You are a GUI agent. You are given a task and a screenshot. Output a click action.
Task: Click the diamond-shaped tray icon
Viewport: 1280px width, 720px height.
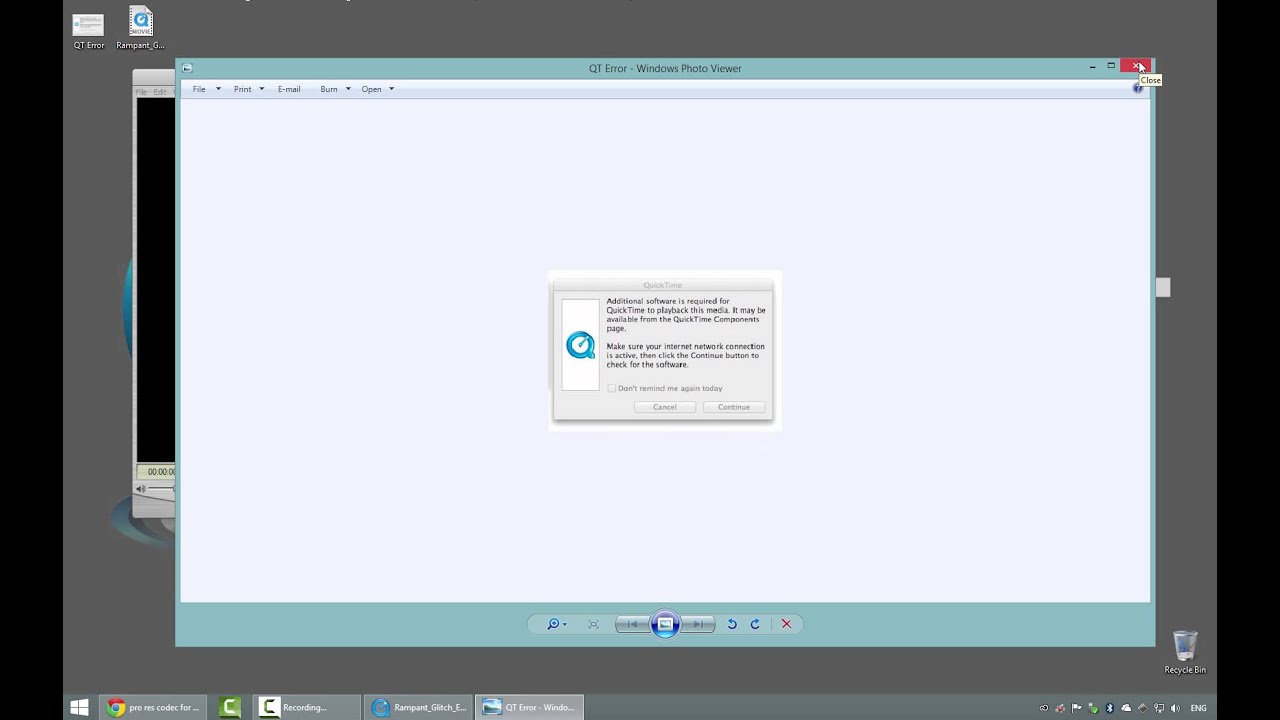tap(1143, 708)
